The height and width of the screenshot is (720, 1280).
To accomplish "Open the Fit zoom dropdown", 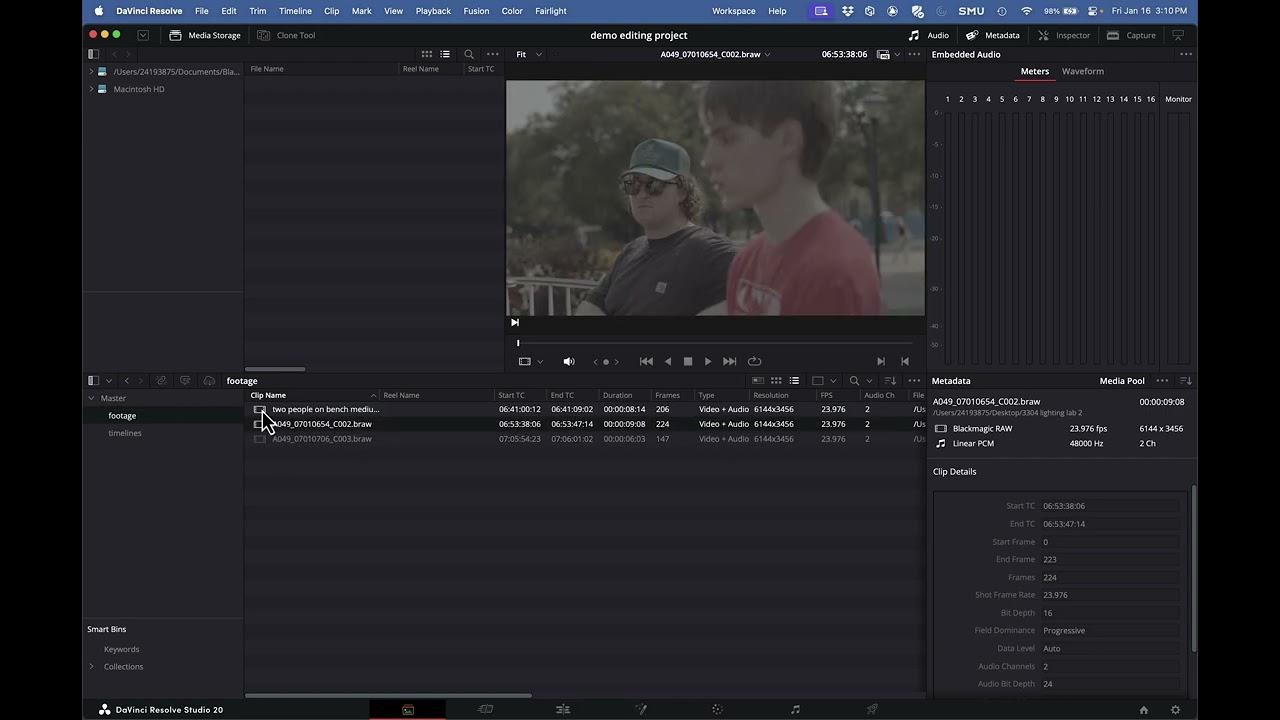I will pyautogui.click(x=529, y=54).
